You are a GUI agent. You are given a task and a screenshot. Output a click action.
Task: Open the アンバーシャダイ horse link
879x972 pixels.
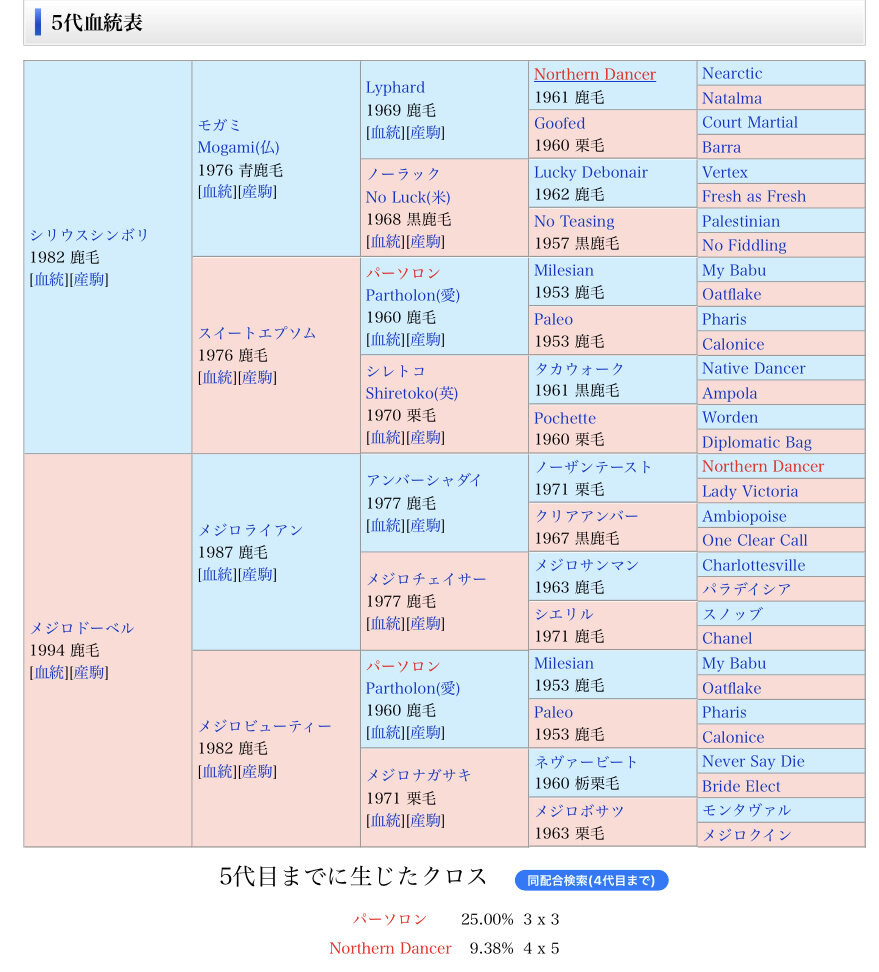(x=423, y=479)
